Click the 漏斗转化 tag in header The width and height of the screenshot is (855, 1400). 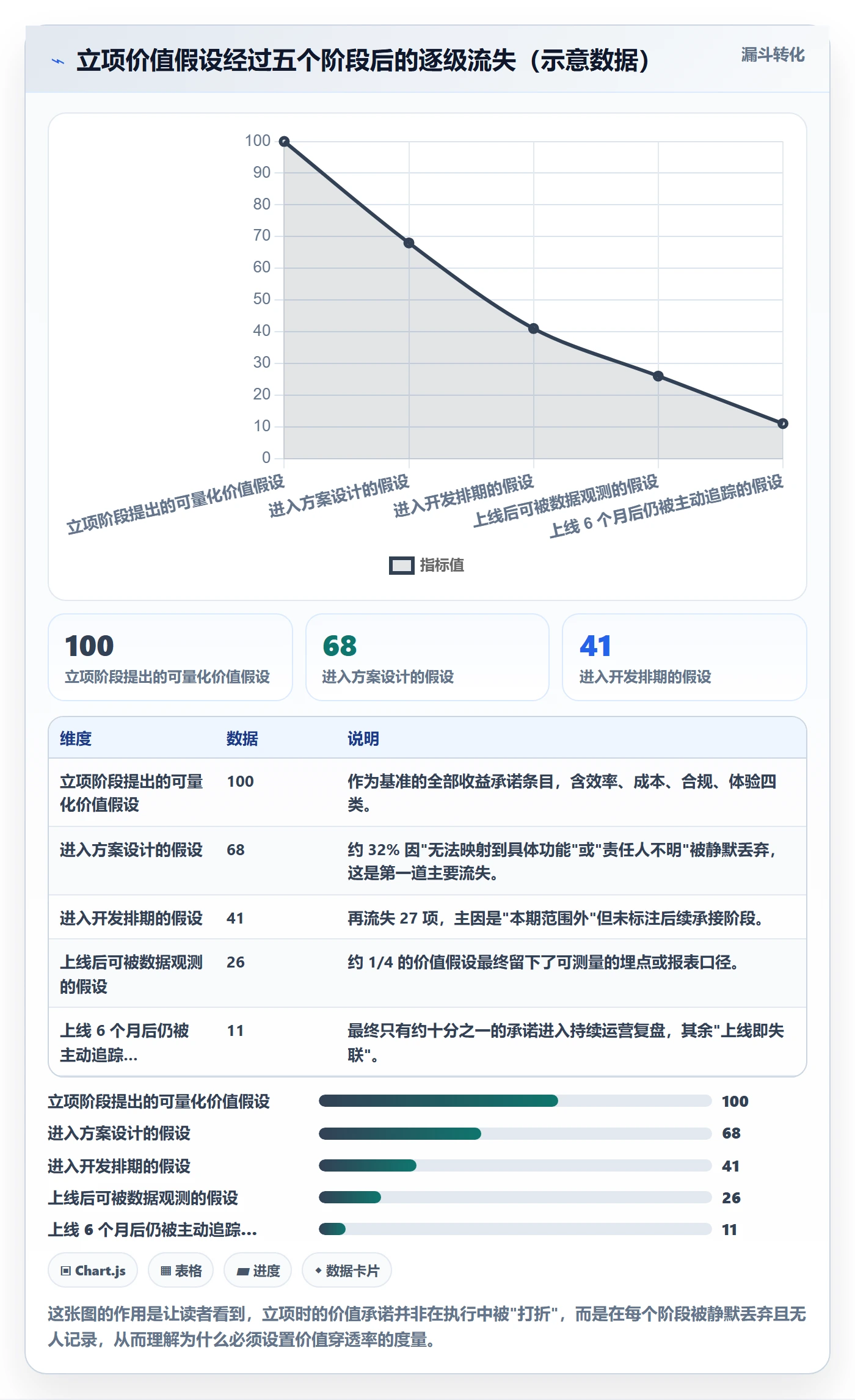tap(773, 55)
